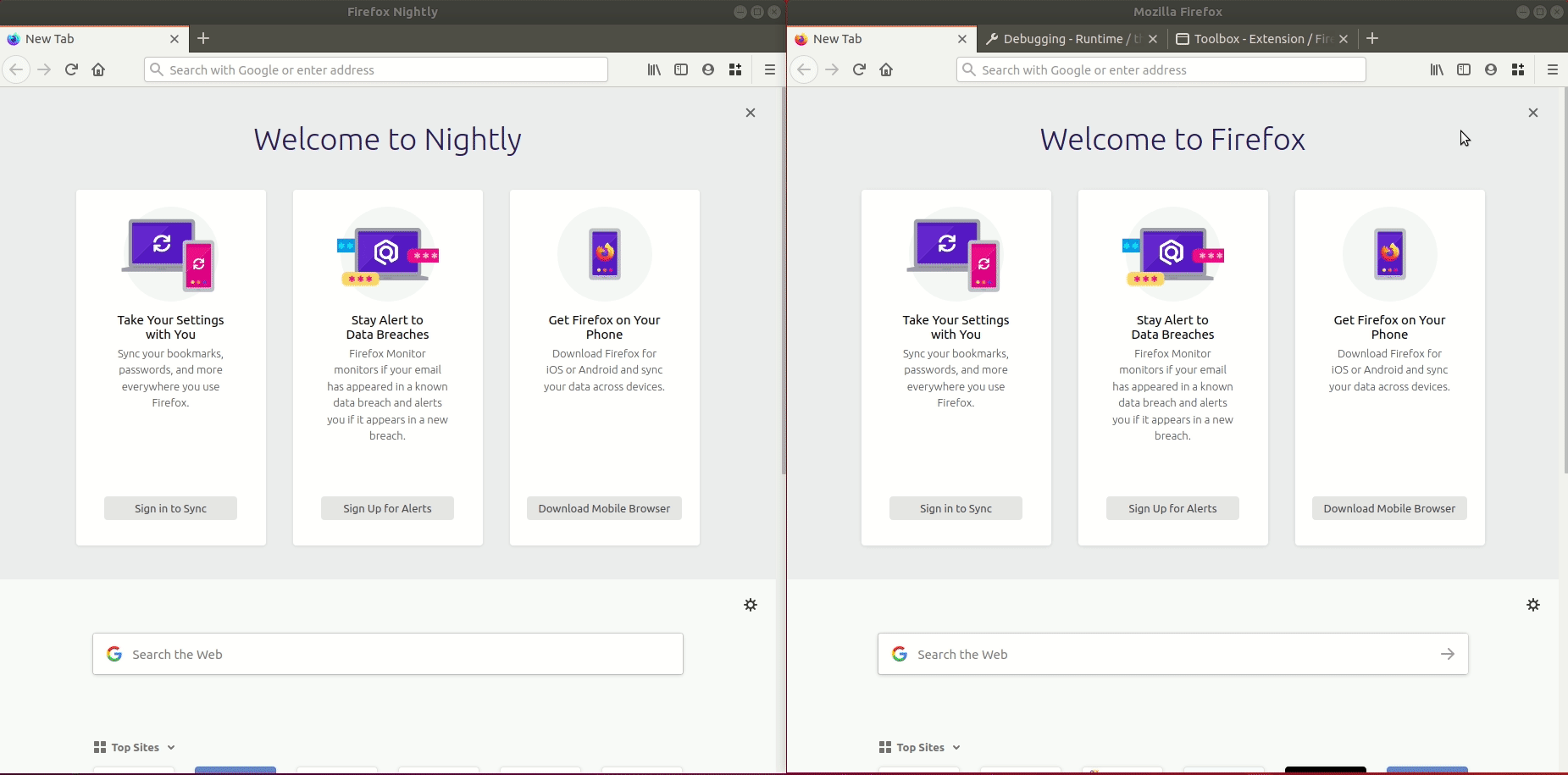The width and height of the screenshot is (1568, 775).
Task: Open the hamburger application menu in Nightly
Action: click(769, 69)
